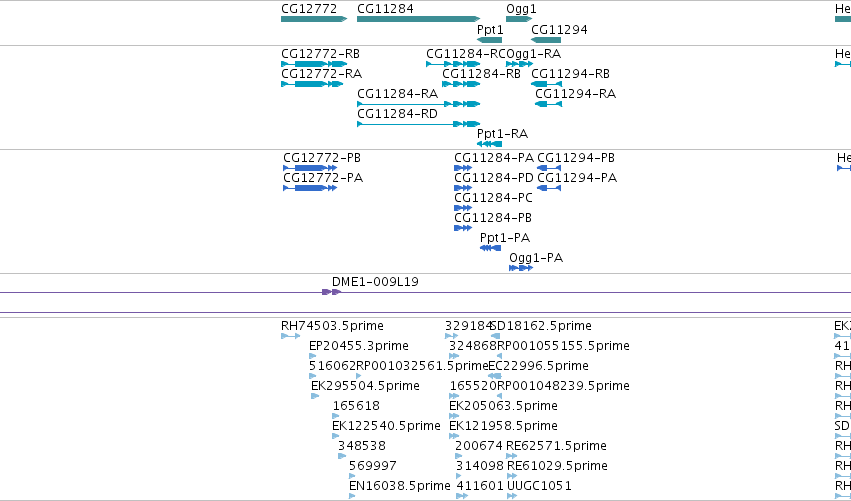Open protein CG11294-PB
The width and height of the screenshot is (851, 501).
coord(576,157)
